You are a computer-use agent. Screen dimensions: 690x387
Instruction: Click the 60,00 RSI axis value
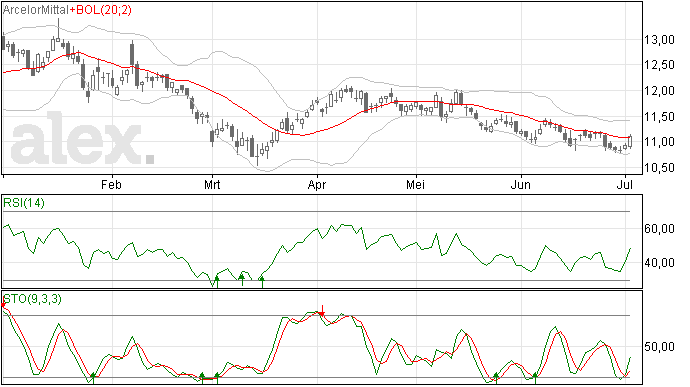(660, 229)
